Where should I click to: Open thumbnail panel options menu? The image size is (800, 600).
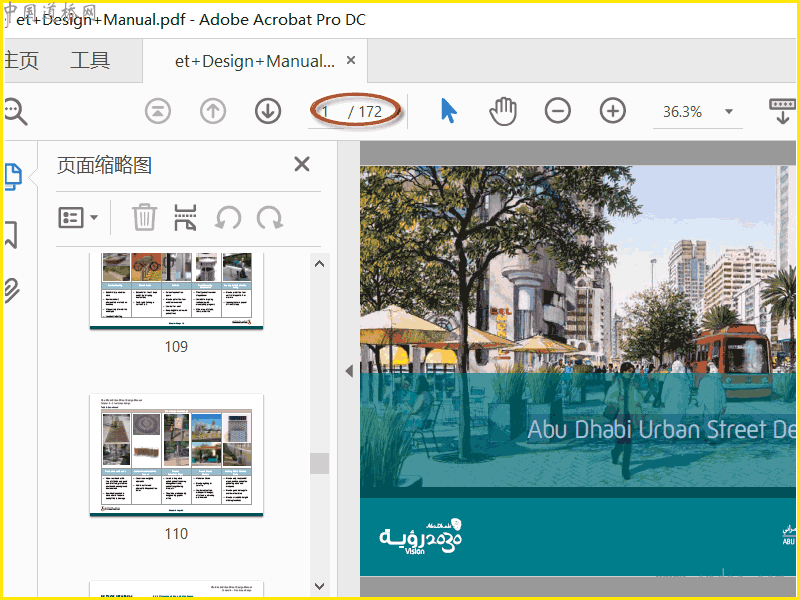tap(78, 218)
